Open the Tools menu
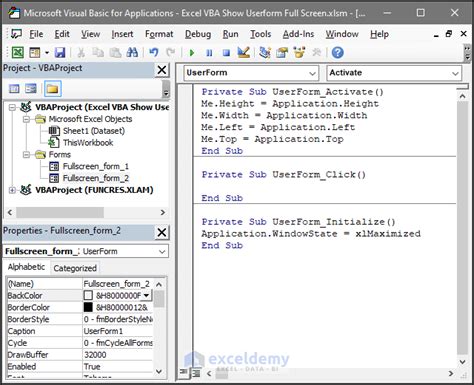 260,34
